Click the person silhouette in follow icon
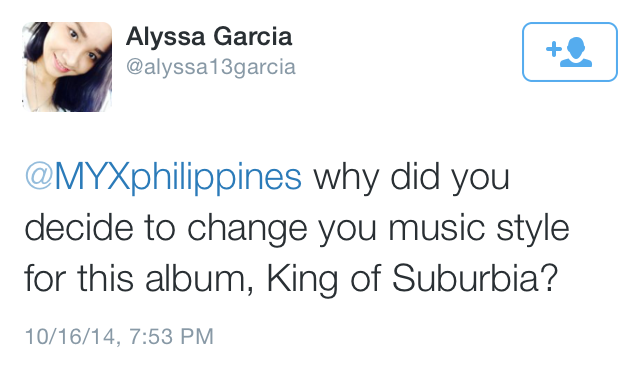This screenshot has height=378, width=640. pyautogui.click(x=576, y=52)
